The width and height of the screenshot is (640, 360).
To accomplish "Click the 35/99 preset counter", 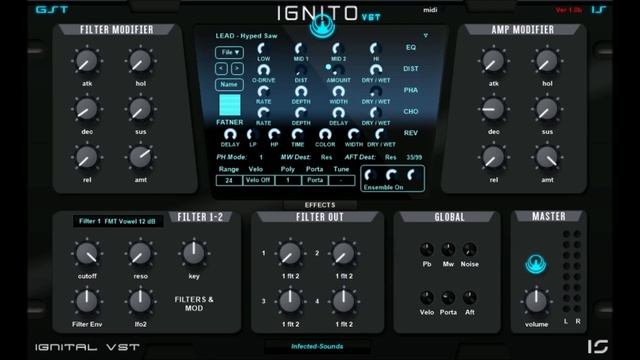I will (414, 157).
